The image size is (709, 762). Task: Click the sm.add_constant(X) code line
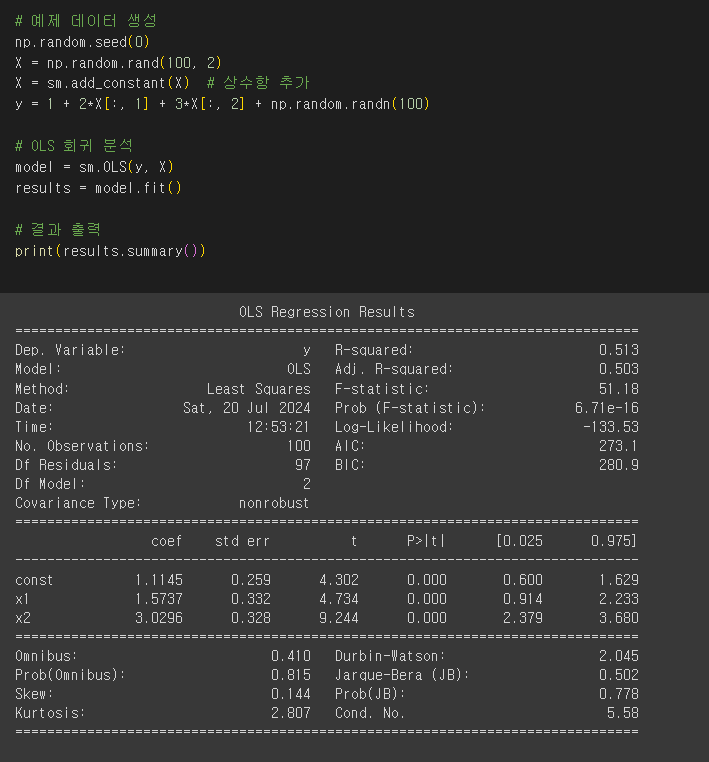(x=162, y=83)
